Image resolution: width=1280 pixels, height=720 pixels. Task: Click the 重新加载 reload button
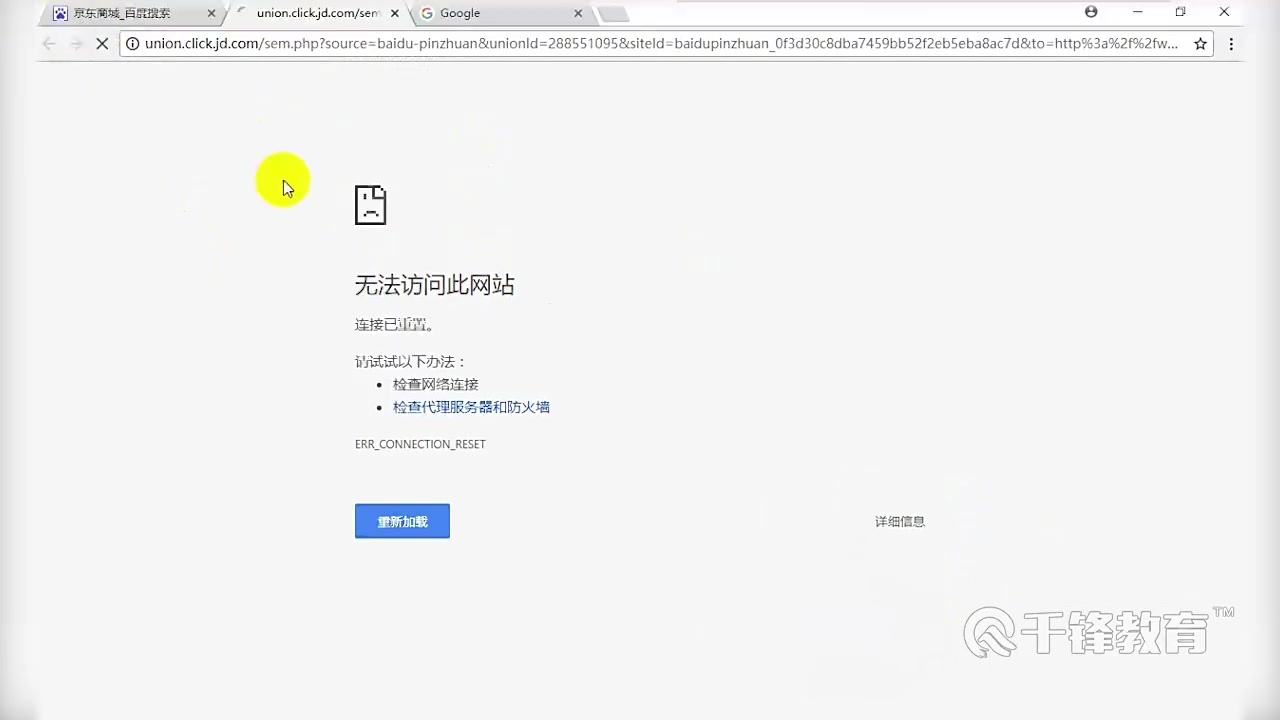coord(402,521)
